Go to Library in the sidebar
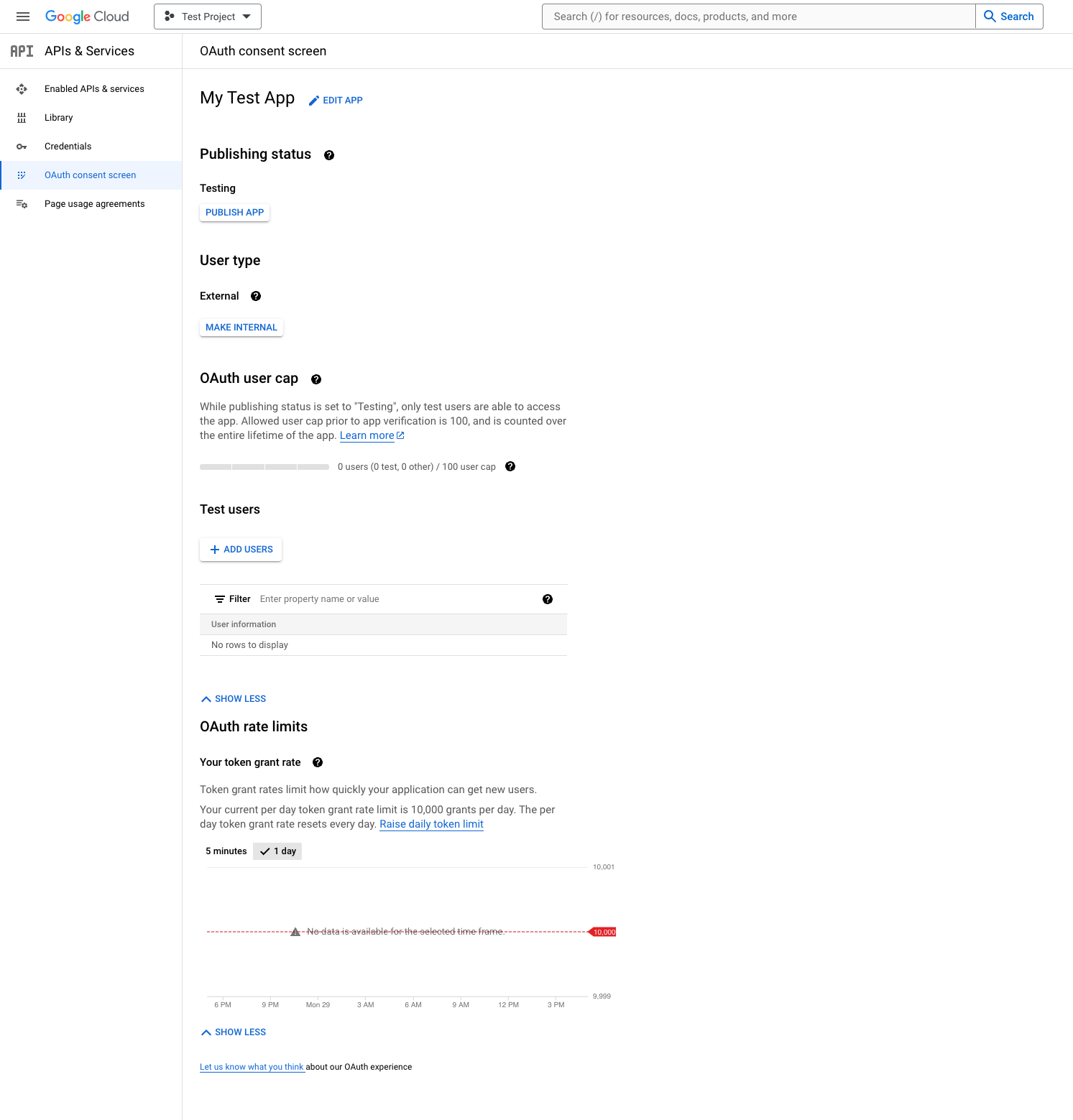 (91, 118)
